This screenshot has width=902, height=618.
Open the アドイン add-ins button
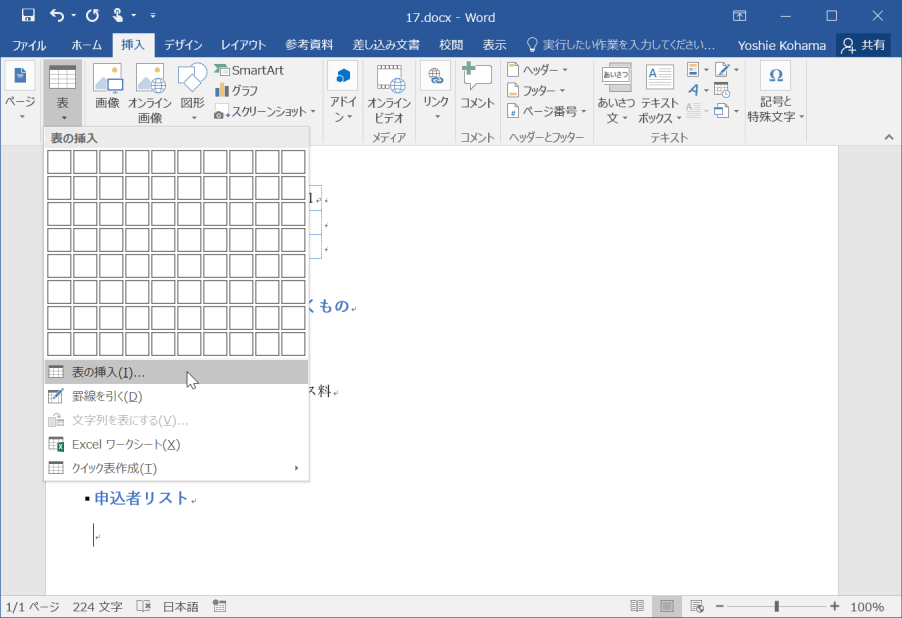[343, 93]
